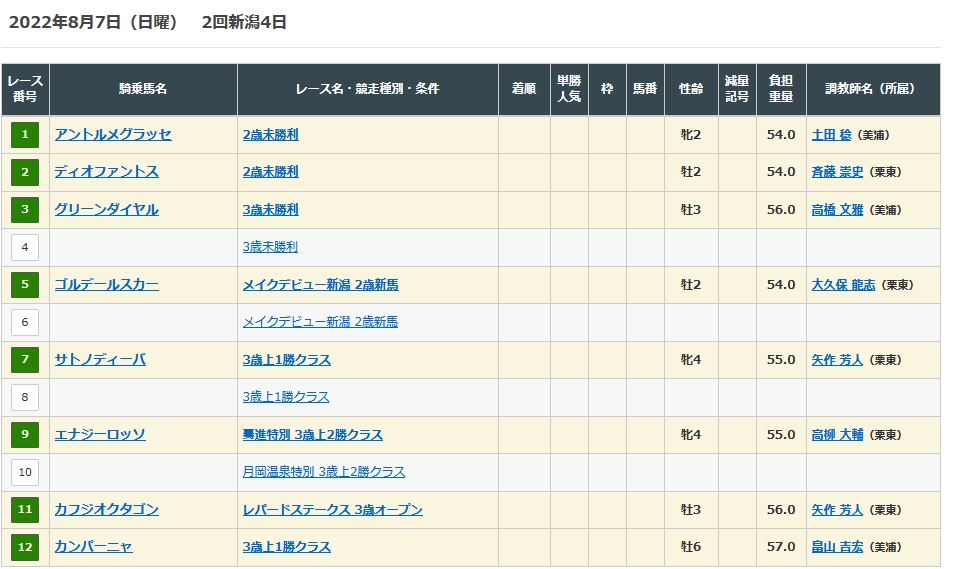Open メイクデビュー新潟 2歳新馬 link in race 6 row
973x569 pixels.
pyautogui.click(x=320, y=322)
